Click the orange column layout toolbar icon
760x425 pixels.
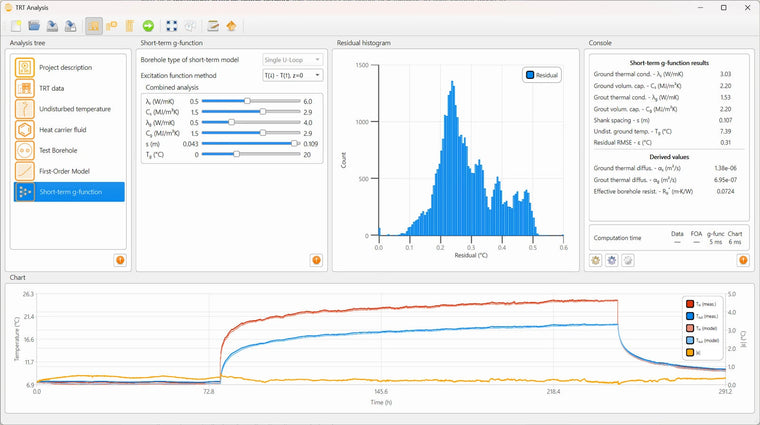point(129,26)
